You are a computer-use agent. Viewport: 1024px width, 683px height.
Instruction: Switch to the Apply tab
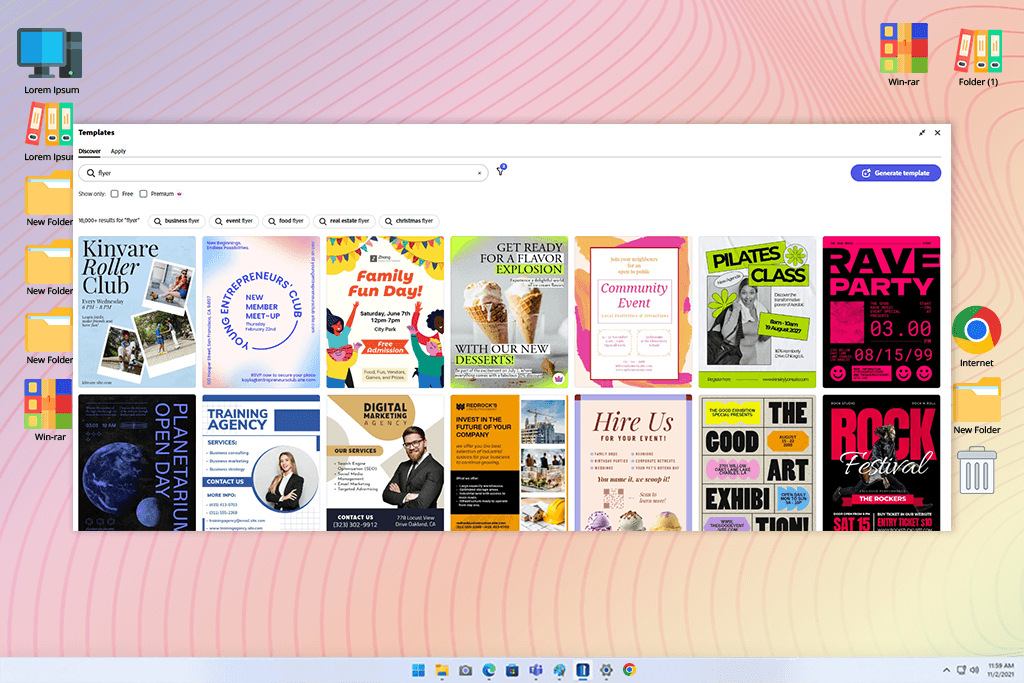pyautogui.click(x=118, y=151)
